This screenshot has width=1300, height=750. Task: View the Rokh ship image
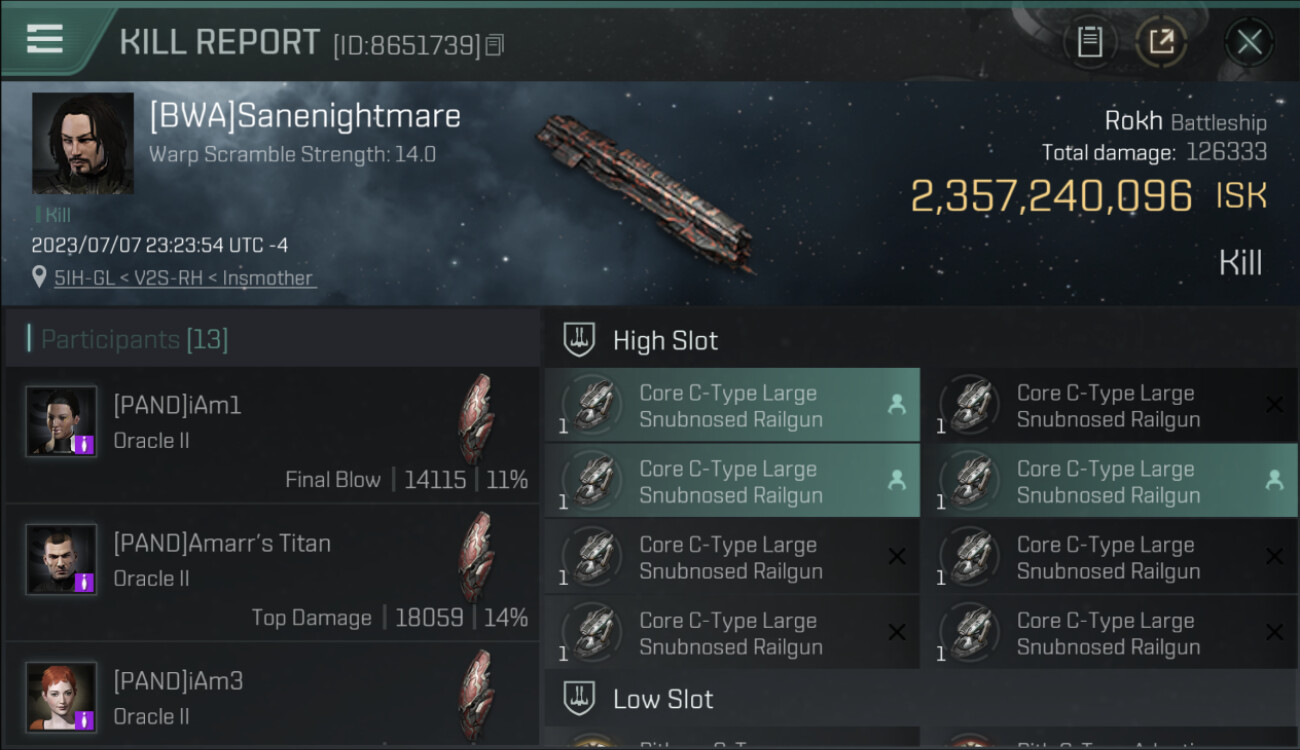click(x=644, y=190)
